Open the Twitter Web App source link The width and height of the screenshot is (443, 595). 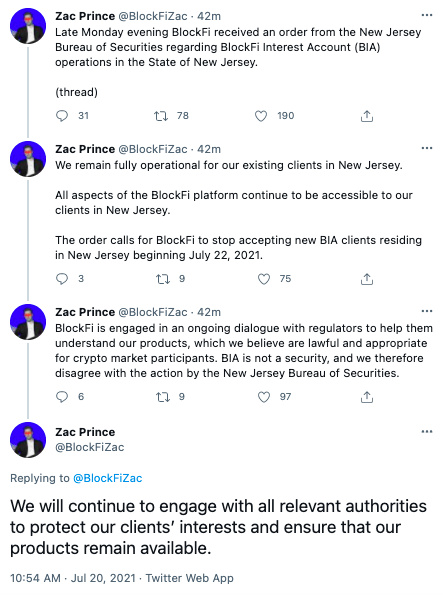(x=190, y=578)
